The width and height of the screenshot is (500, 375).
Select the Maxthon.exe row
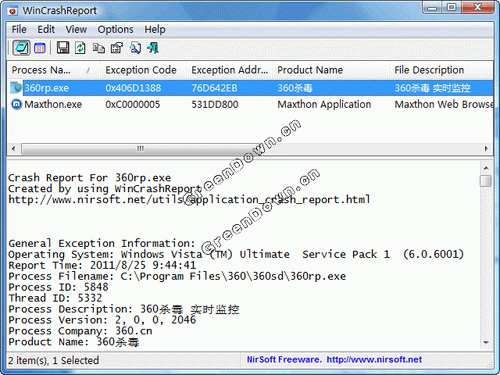(250, 104)
